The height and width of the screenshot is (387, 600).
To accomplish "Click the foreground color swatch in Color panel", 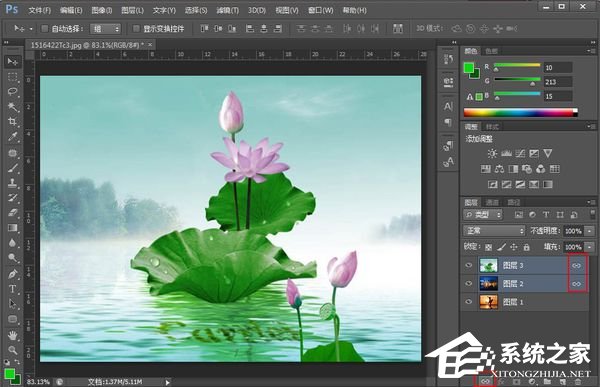I will tap(468, 68).
